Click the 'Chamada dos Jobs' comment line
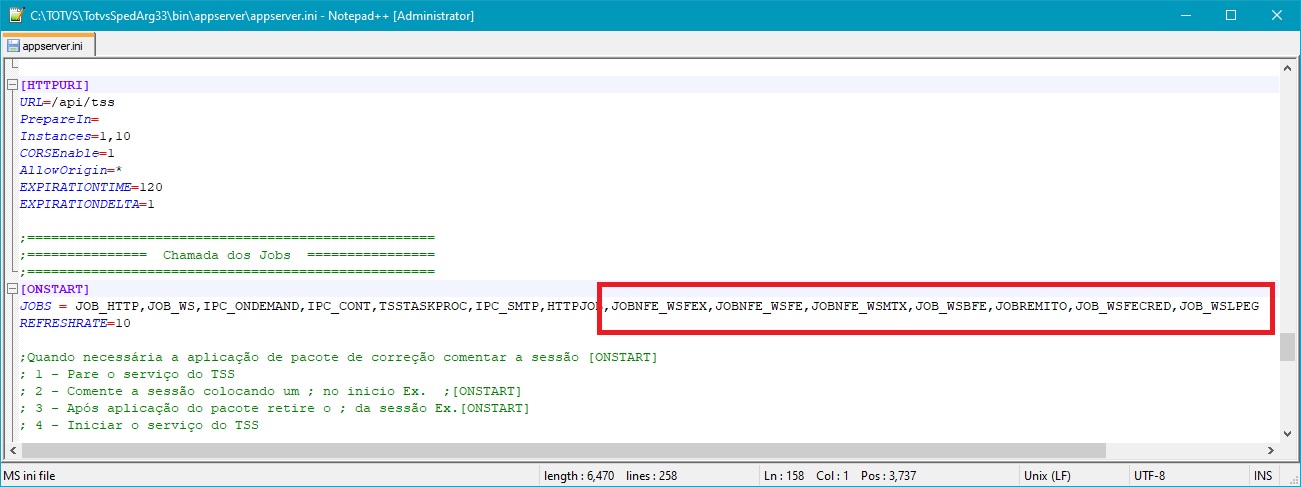The height and width of the screenshot is (487, 1301). [x=227, y=255]
